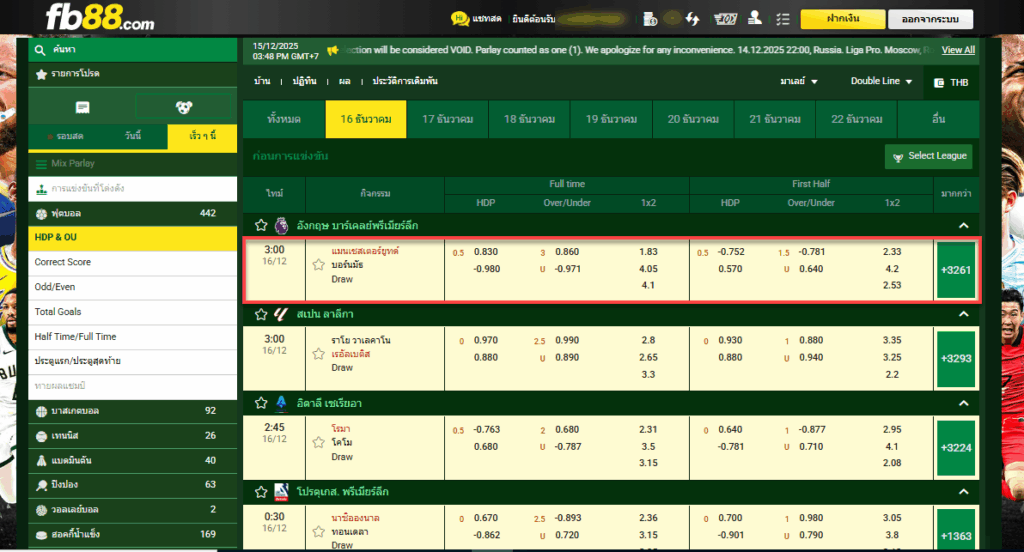
Task: Click the badminton shuttlecock icon
Action: 41,461
